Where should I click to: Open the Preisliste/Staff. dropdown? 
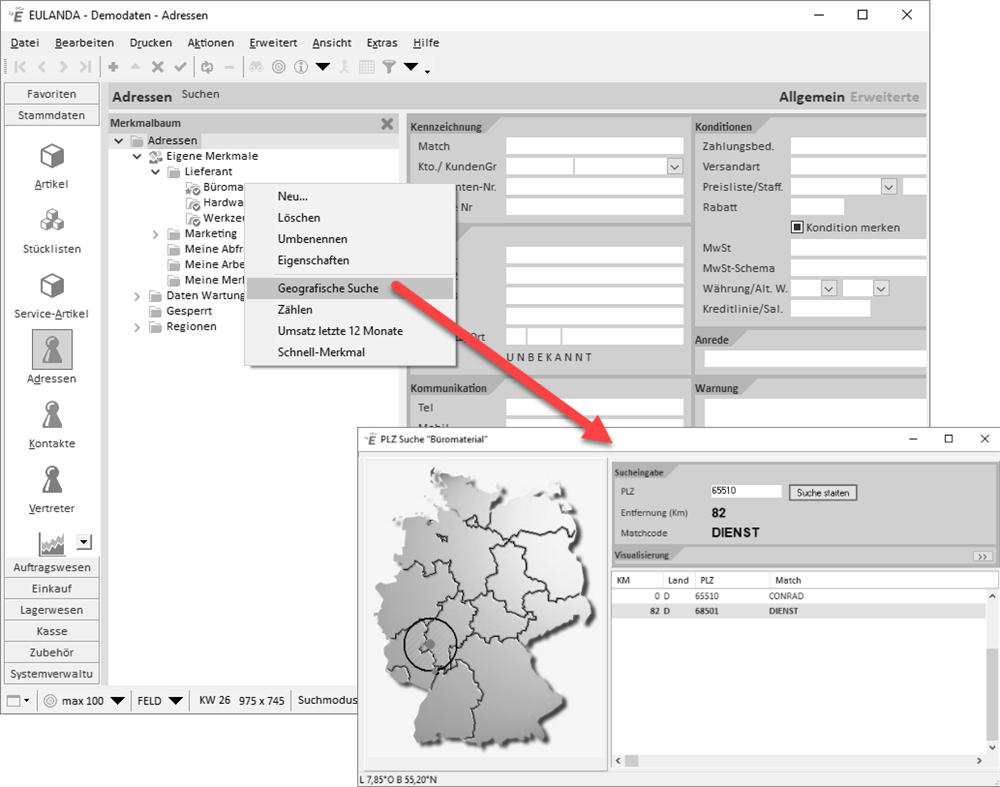pos(889,187)
